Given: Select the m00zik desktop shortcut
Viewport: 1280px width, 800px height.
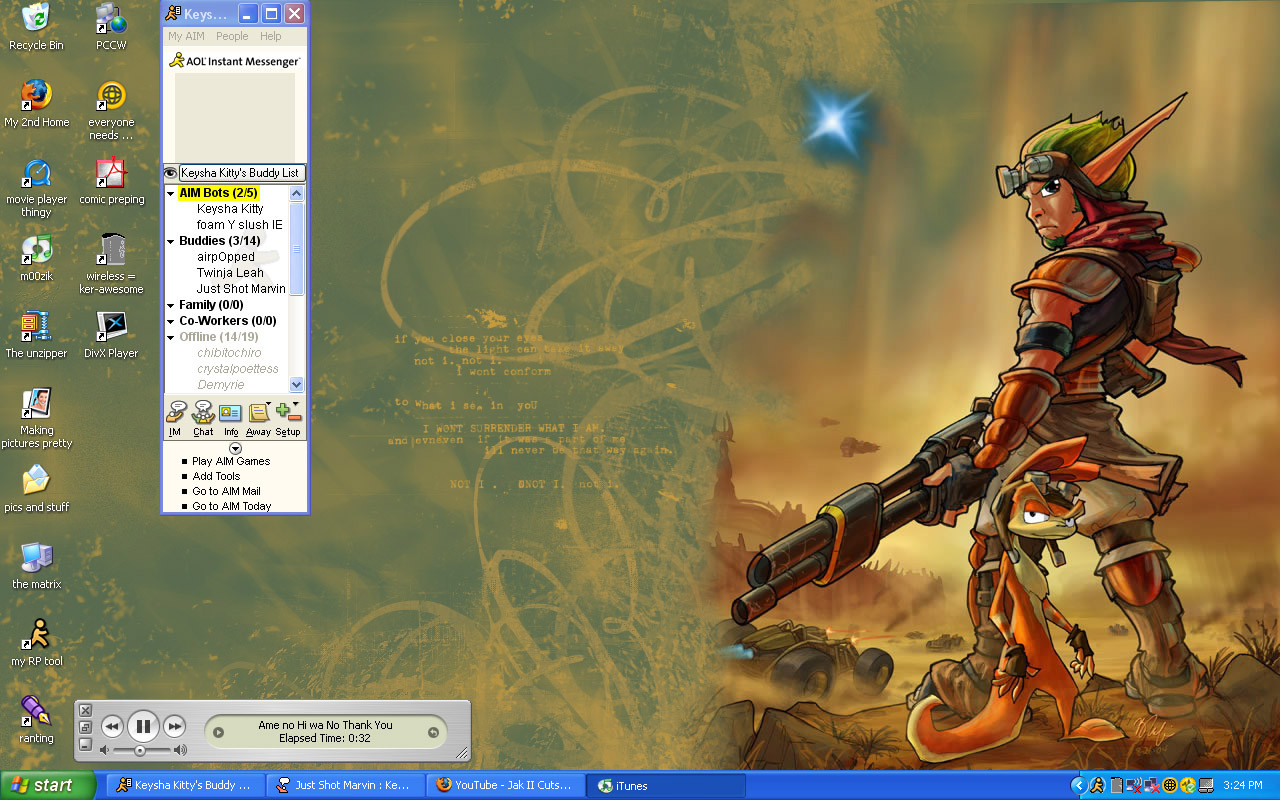Looking at the screenshot, I should click(x=36, y=258).
